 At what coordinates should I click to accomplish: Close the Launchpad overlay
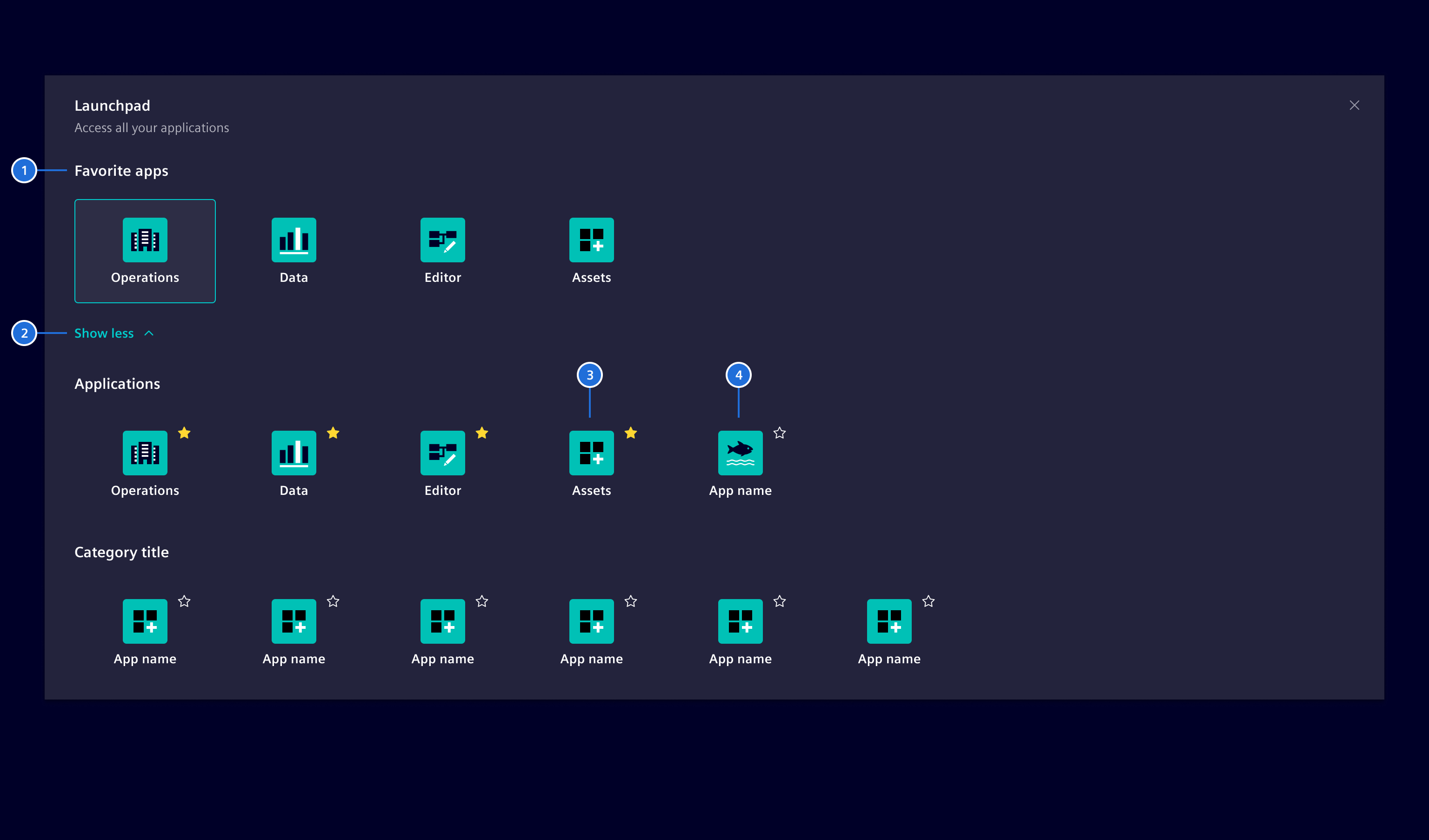pyautogui.click(x=1354, y=105)
